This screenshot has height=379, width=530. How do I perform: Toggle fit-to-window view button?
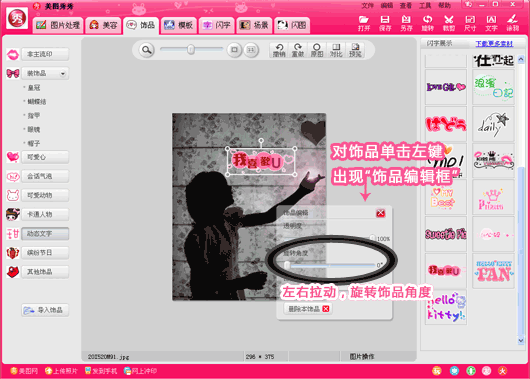[234, 50]
